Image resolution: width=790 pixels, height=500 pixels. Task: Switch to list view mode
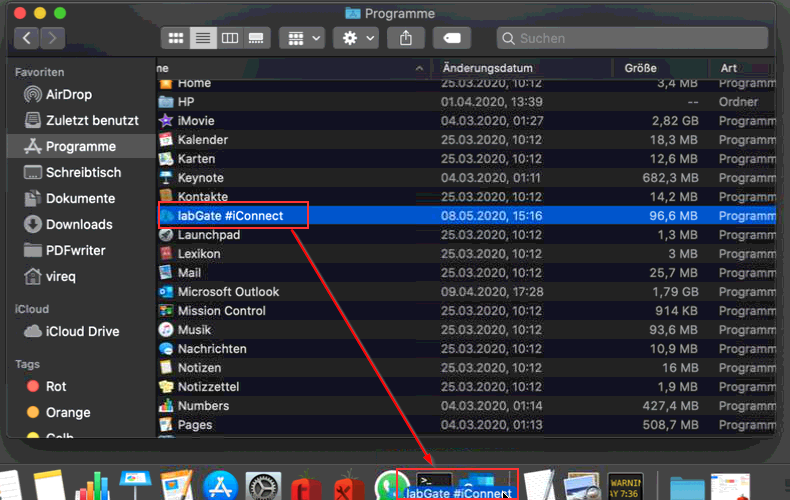203,38
